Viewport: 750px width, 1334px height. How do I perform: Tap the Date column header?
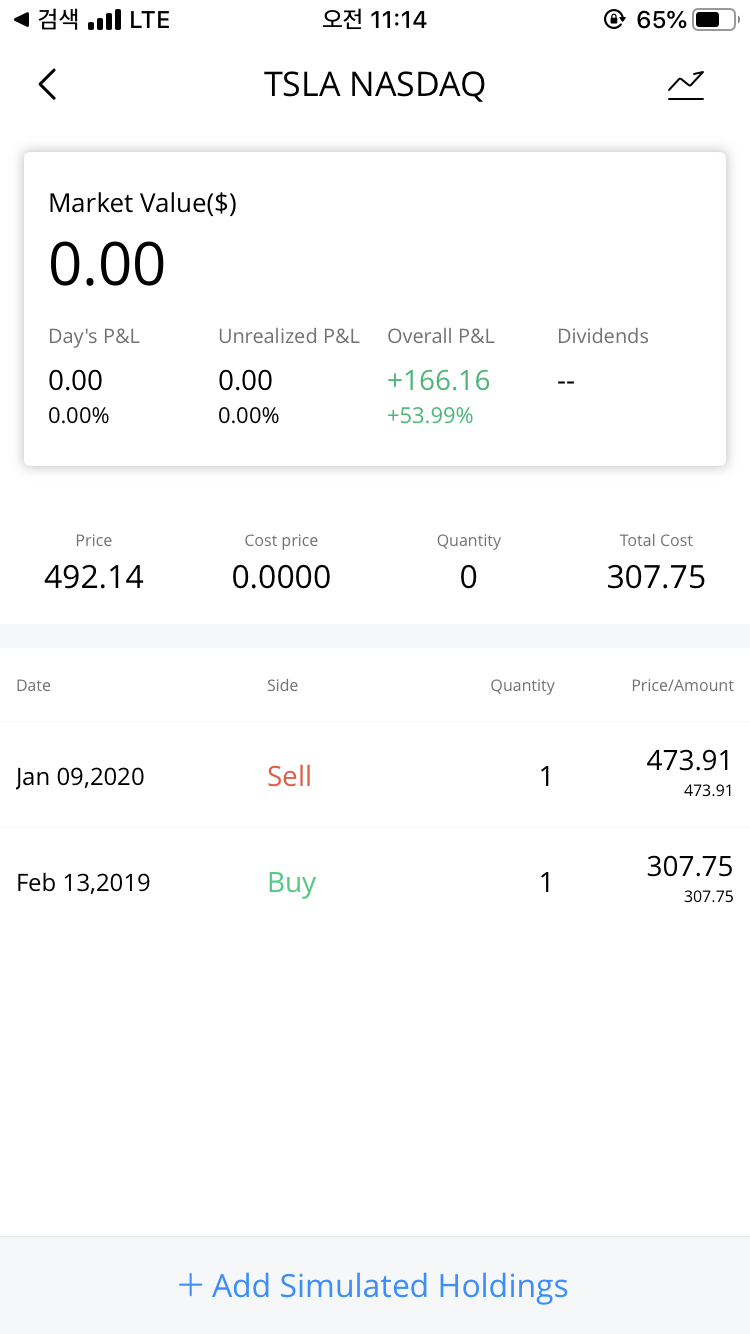[33, 685]
